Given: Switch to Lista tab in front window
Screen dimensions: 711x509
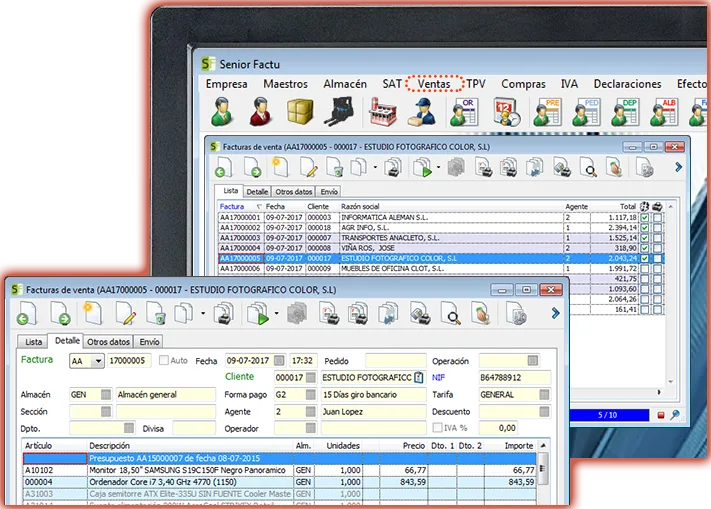Looking at the screenshot, I should [x=34, y=342].
